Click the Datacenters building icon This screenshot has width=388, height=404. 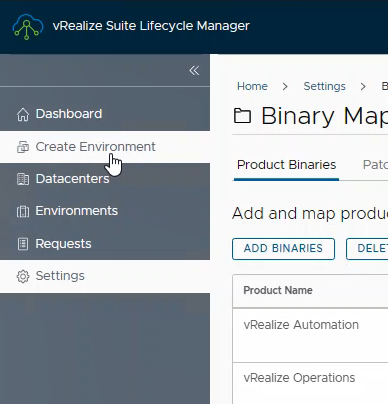[23, 179]
